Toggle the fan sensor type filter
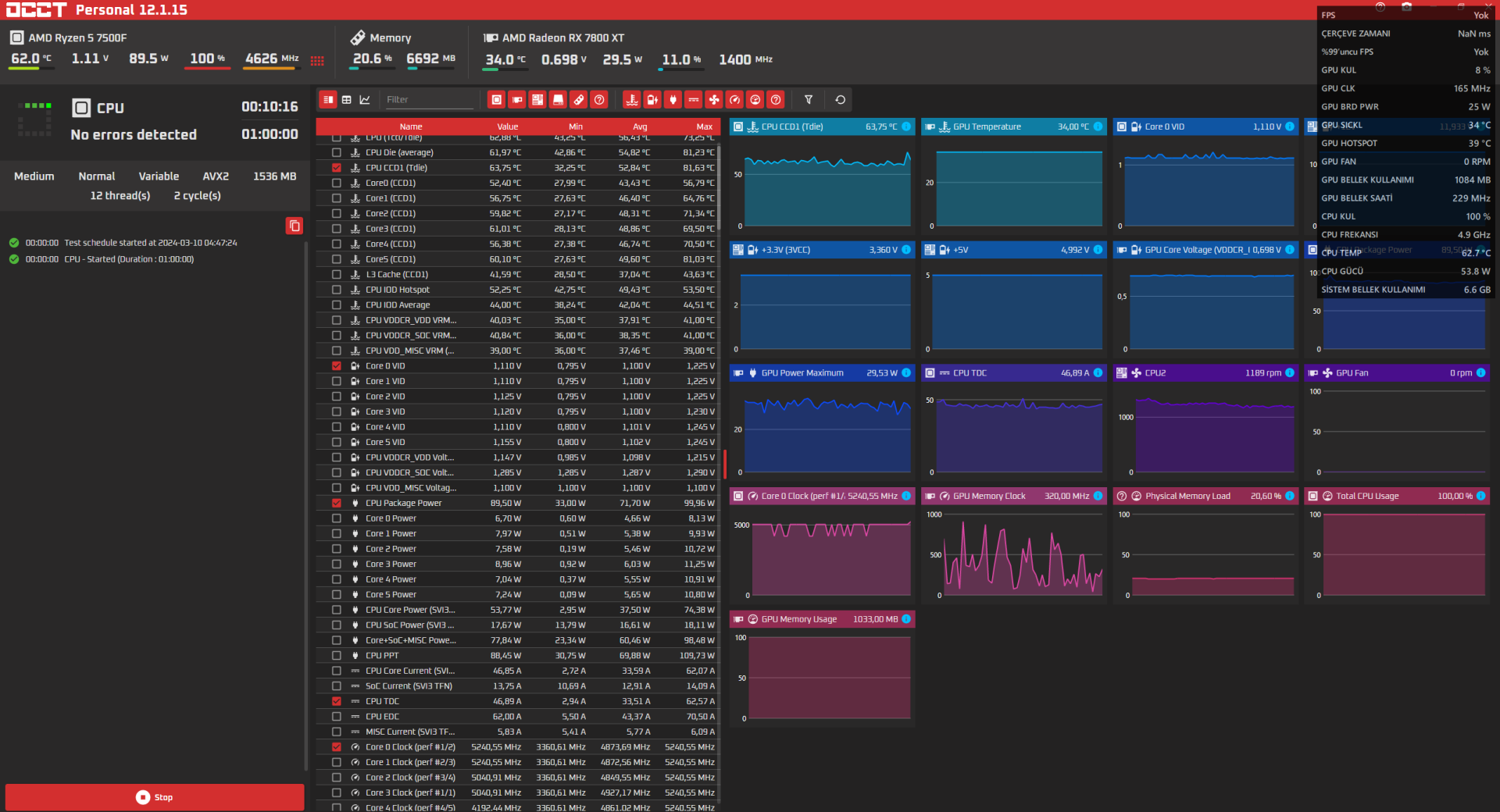This screenshot has width=1500, height=812. click(714, 100)
